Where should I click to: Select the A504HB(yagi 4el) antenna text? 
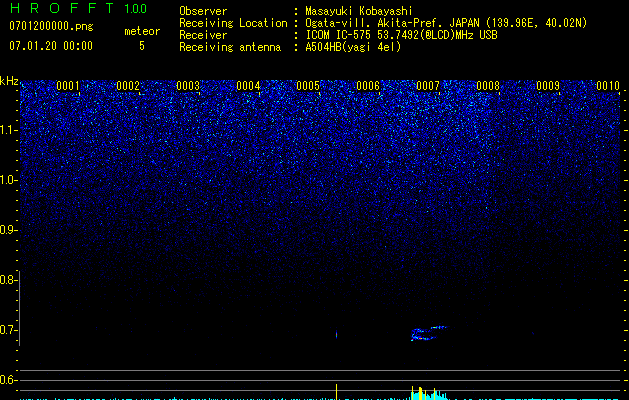353,47
